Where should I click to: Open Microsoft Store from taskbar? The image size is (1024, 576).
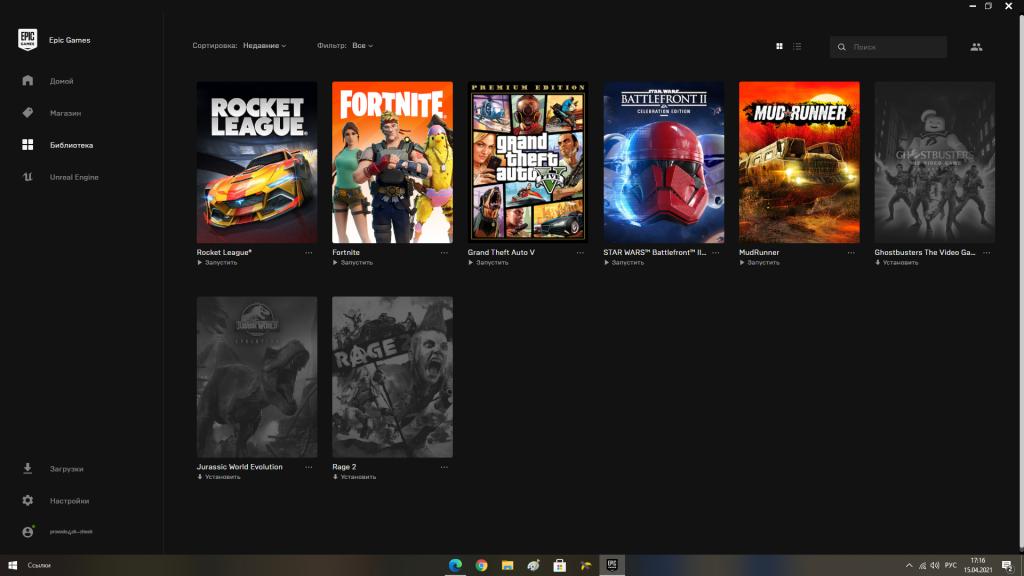tap(560, 565)
